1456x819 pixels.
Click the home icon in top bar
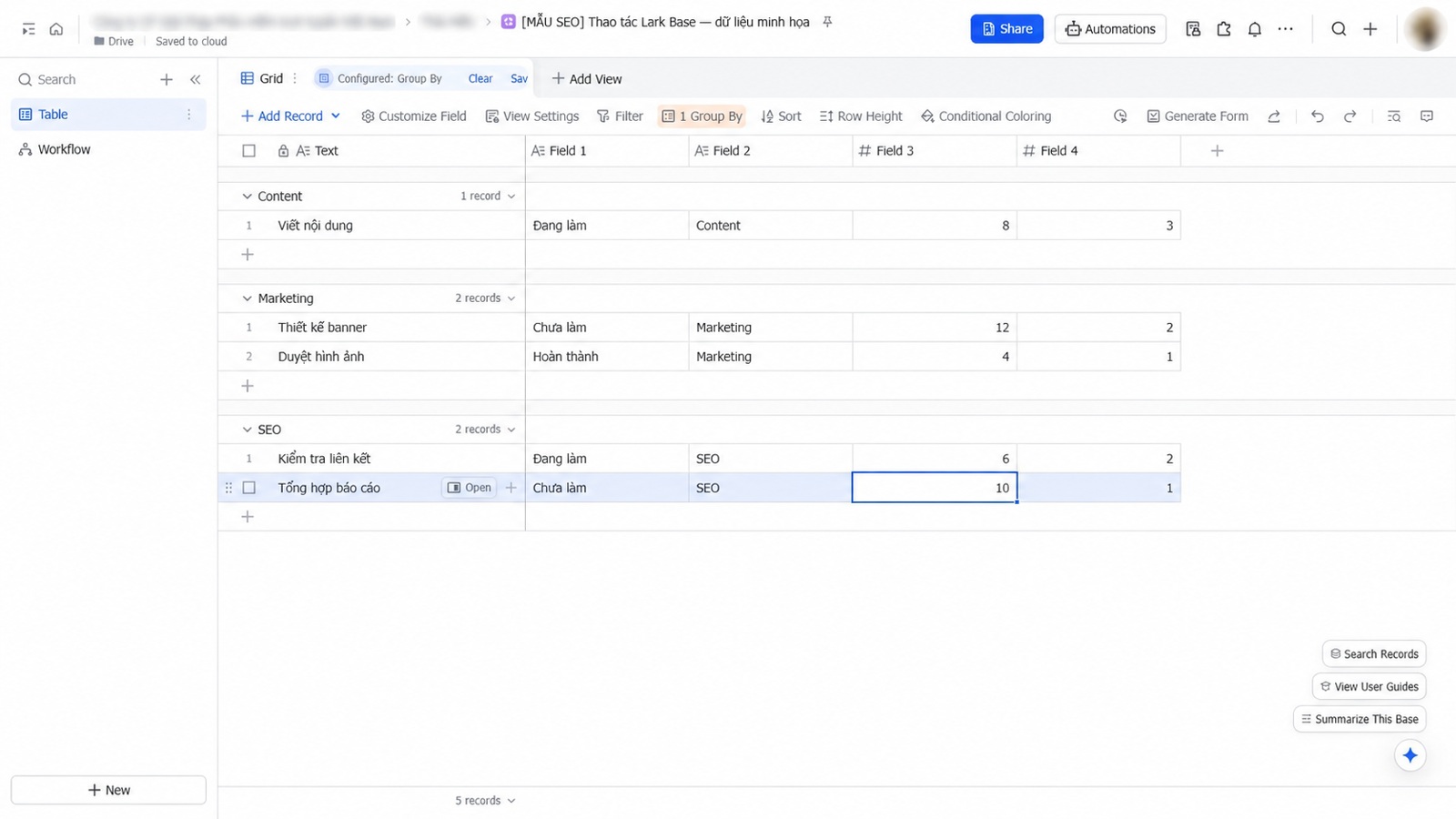point(56,29)
